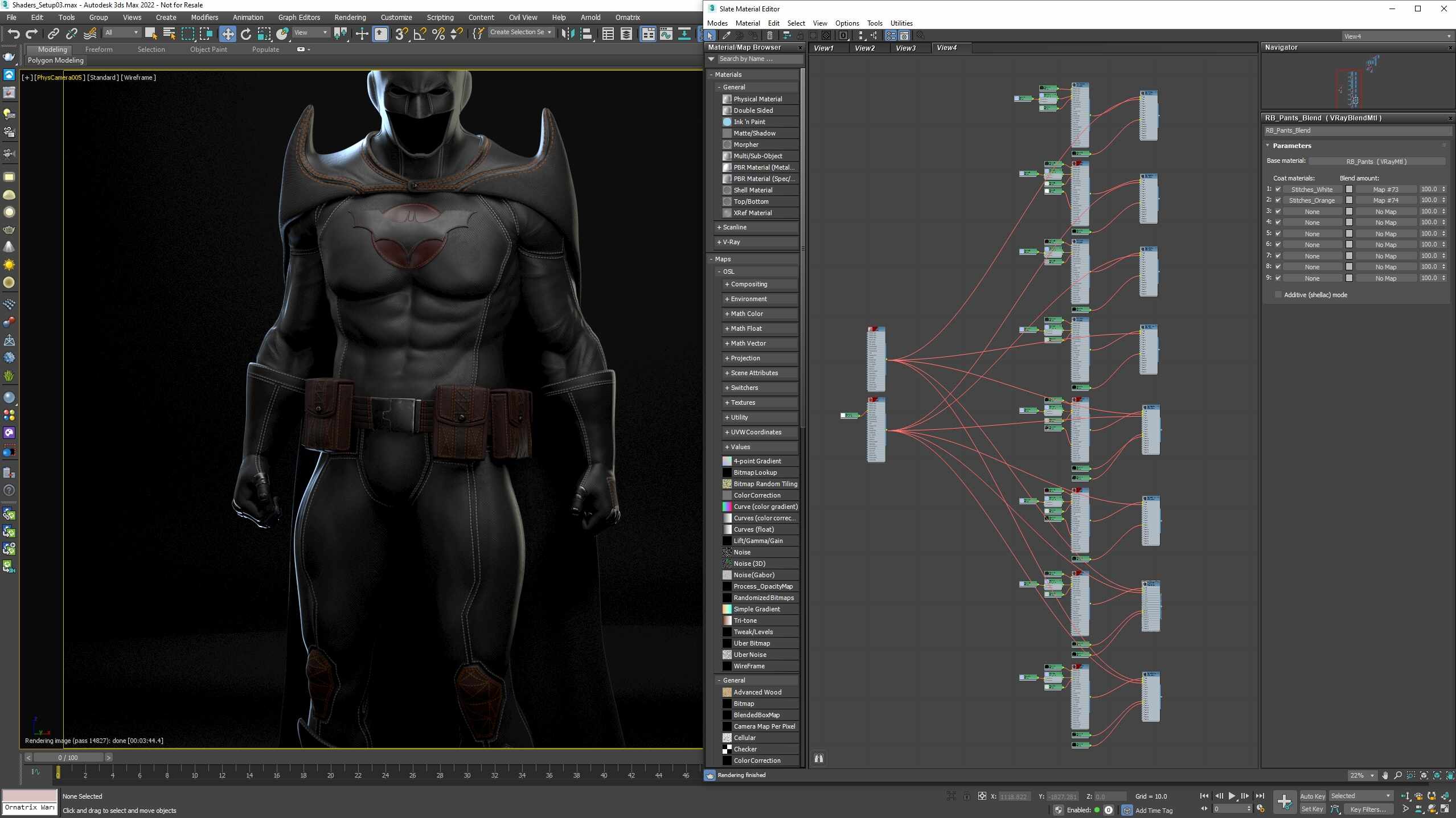Open Slate editor Utilities menu
The width and height of the screenshot is (1456, 818).
(x=901, y=23)
